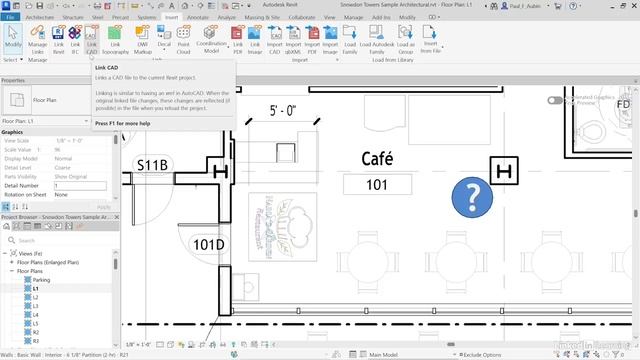Click the Link Revit tool
The image size is (640, 360).
pyautogui.click(x=59, y=40)
